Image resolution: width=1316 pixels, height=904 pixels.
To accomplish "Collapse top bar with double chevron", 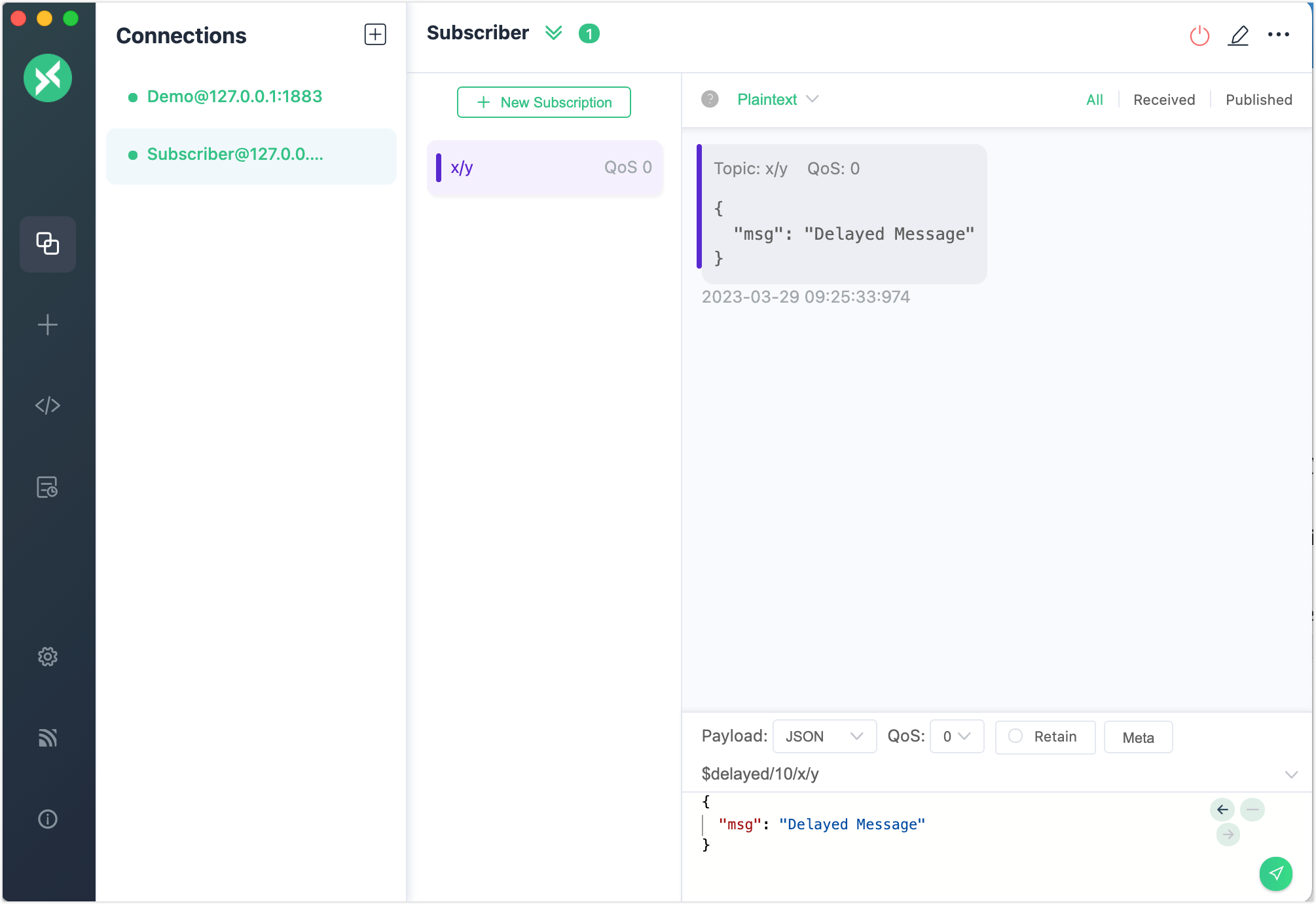I will coord(554,33).
